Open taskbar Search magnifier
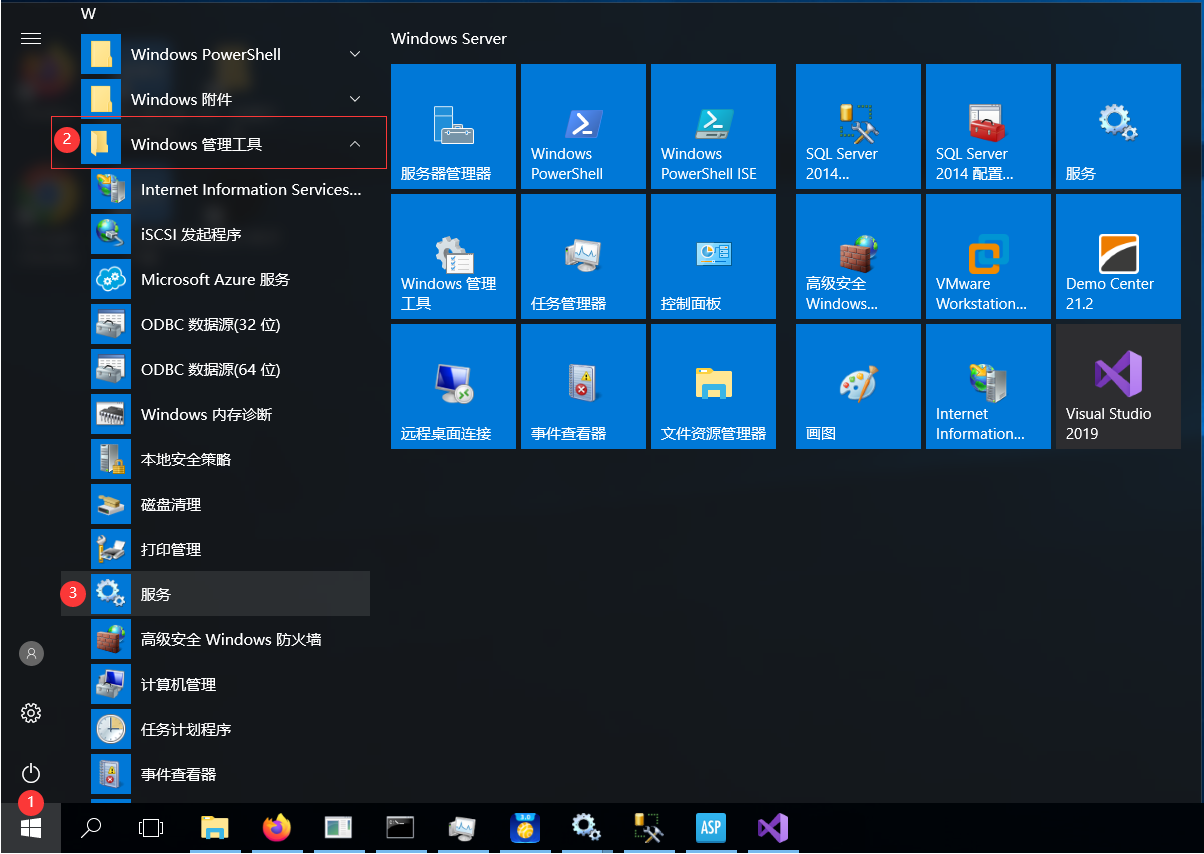This screenshot has width=1204, height=854. 91,828
